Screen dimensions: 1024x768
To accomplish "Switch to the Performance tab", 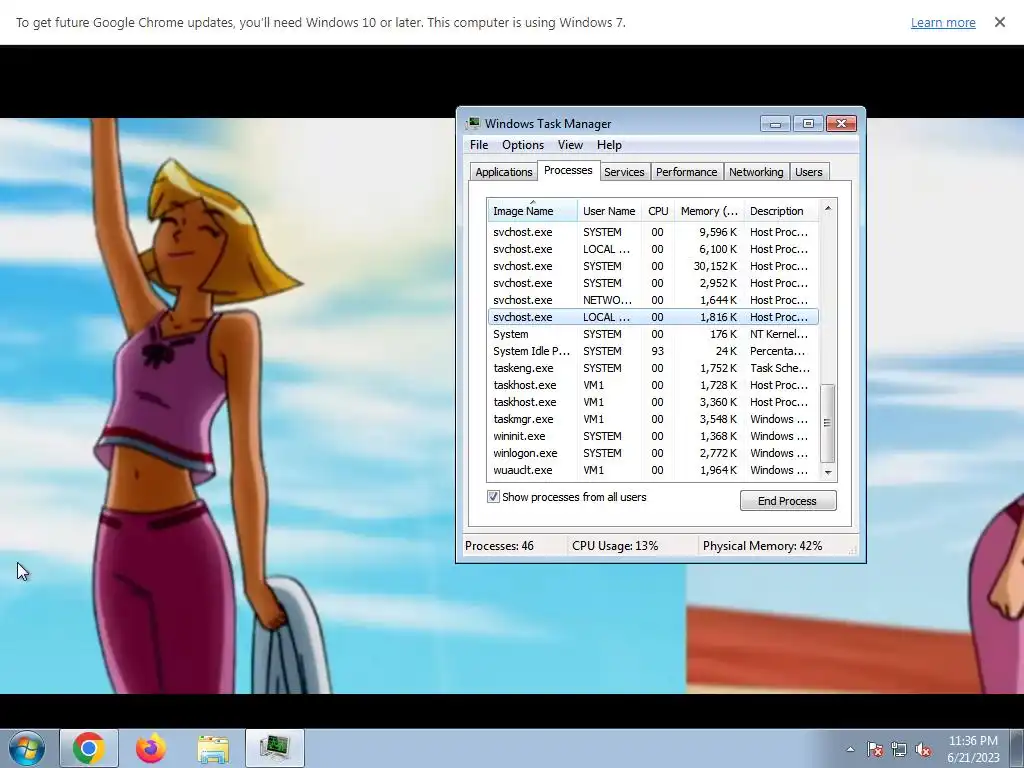I will tap(686, 172).
